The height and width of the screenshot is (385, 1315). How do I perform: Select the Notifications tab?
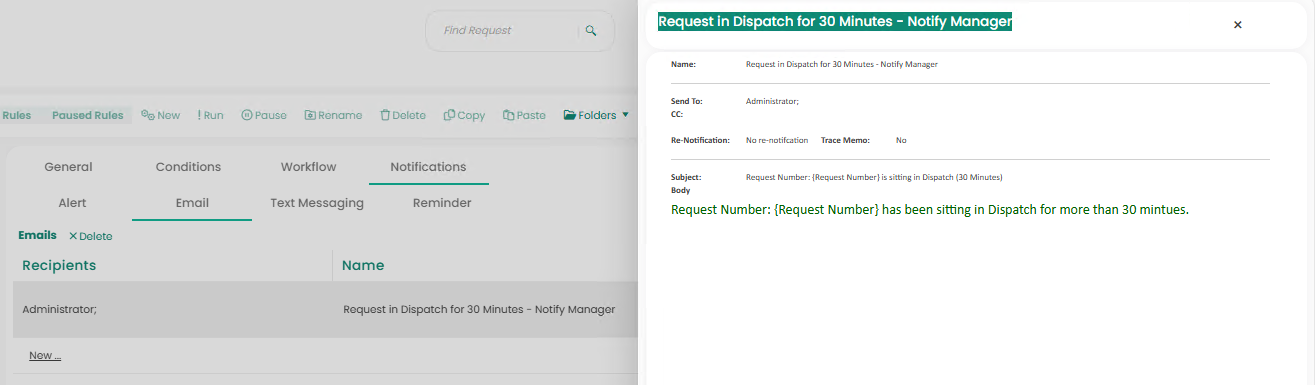click(428, 167)
